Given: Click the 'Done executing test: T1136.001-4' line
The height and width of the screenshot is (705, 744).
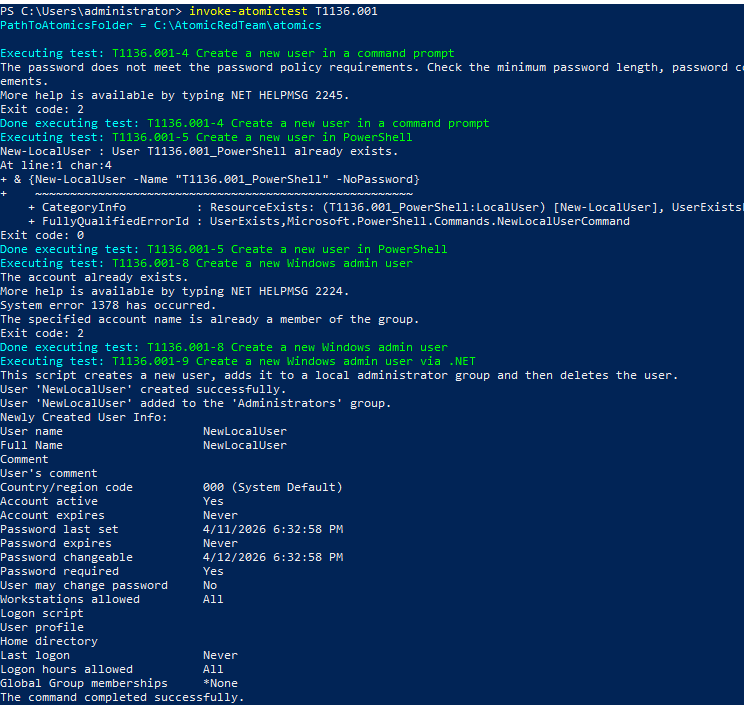Looking at the screenshot, I should pyautogui.click(x=245, y=123).
